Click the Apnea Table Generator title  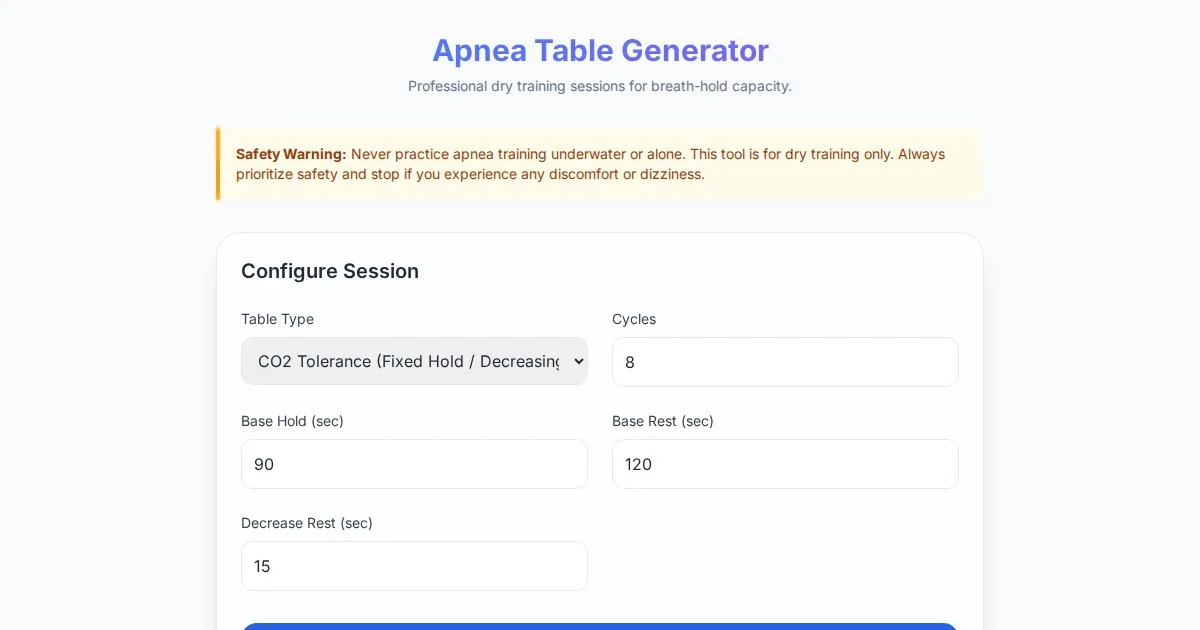pos(600,50)
